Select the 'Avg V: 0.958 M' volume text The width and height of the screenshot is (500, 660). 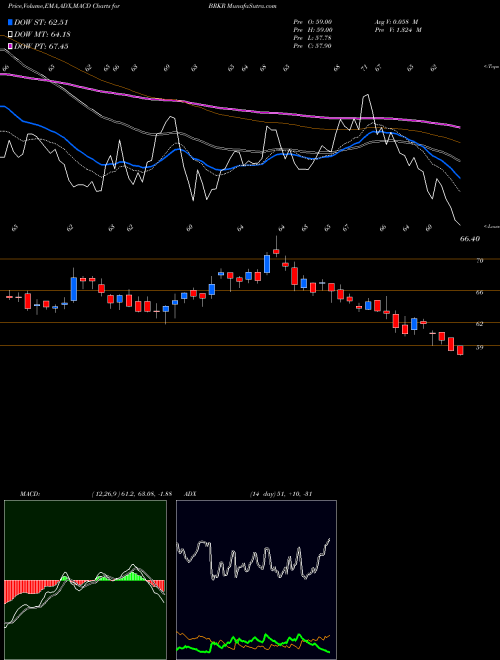point(395,22)
